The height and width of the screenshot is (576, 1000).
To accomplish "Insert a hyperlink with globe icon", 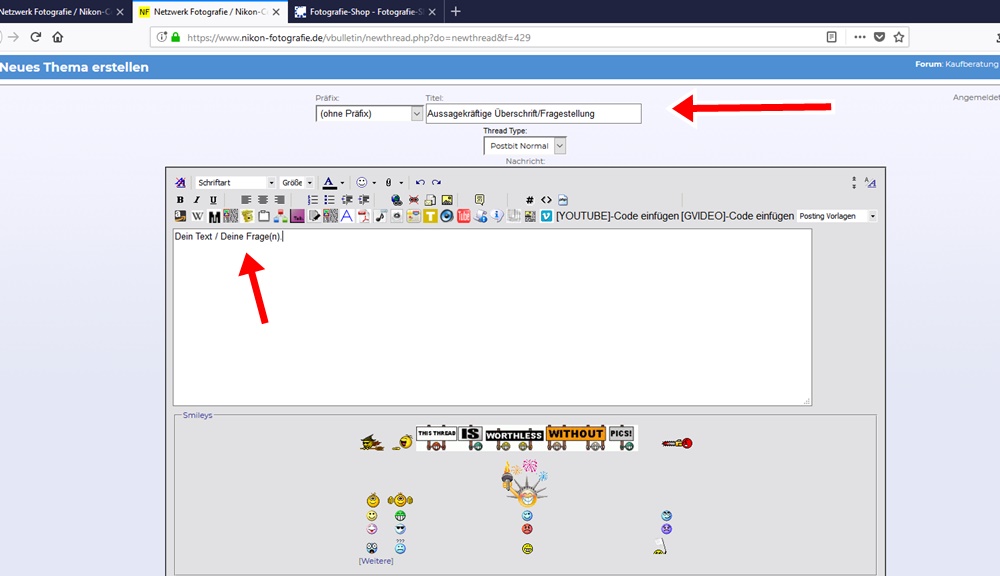I will 396,200.
